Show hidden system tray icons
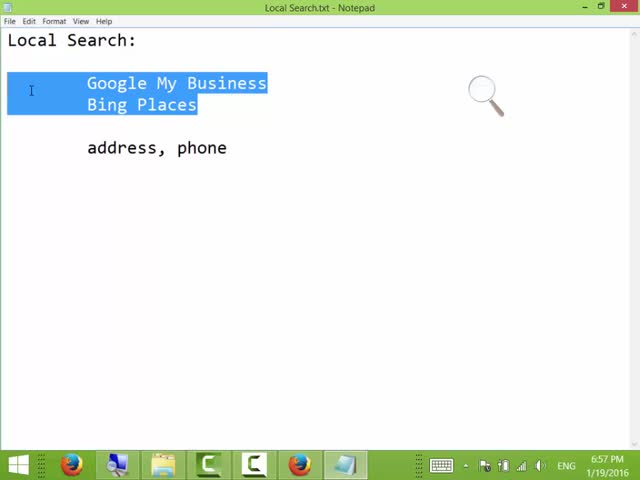The height and width of the screenshot is (480, 640). click(x=466, y=466)
